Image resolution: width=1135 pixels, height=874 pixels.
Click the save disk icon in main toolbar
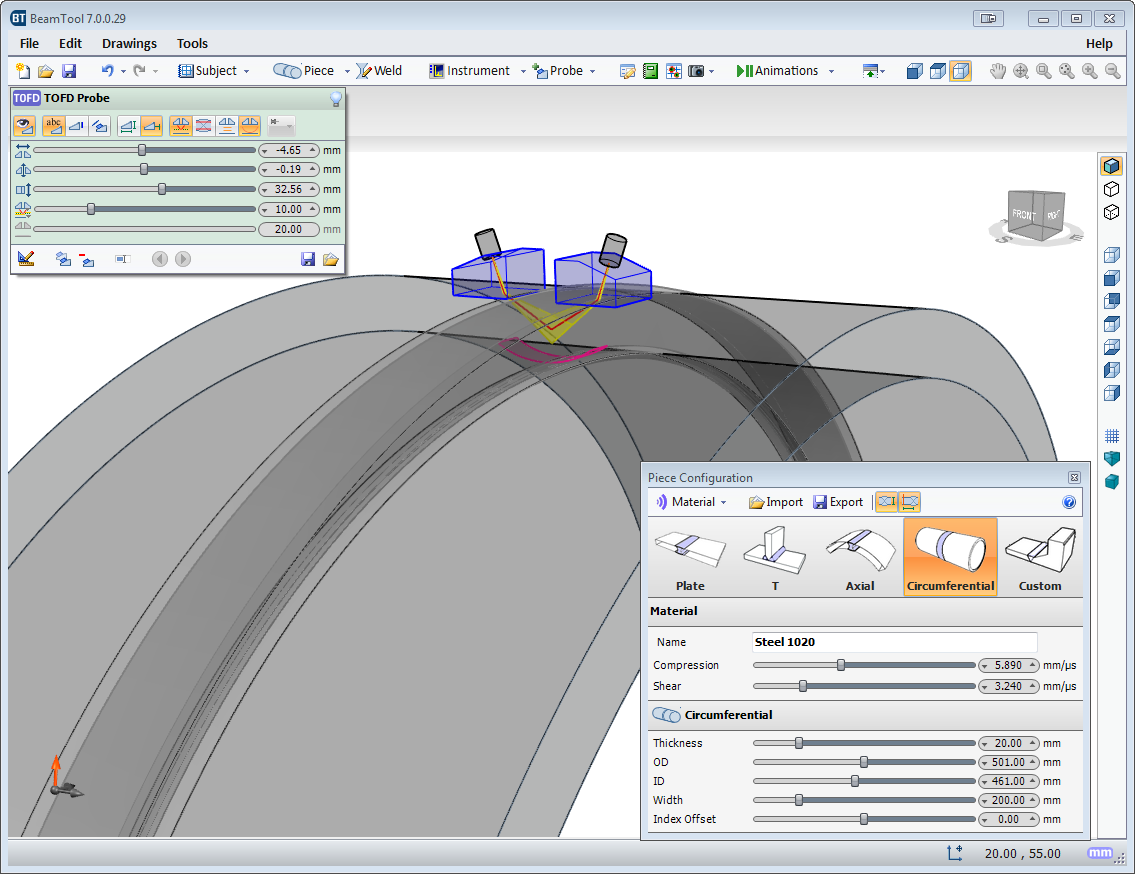pos(69,71)
